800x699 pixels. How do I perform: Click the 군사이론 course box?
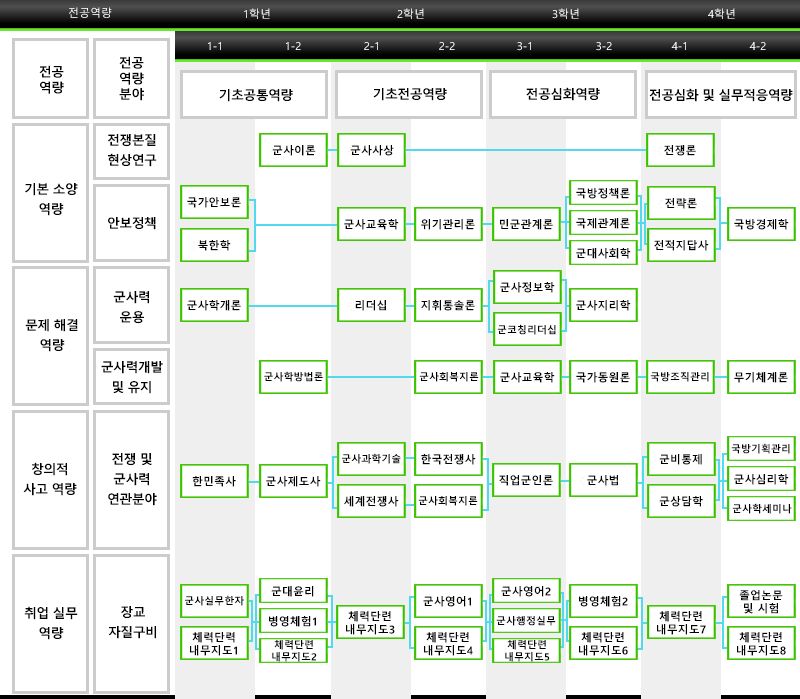tap(293, 151)
